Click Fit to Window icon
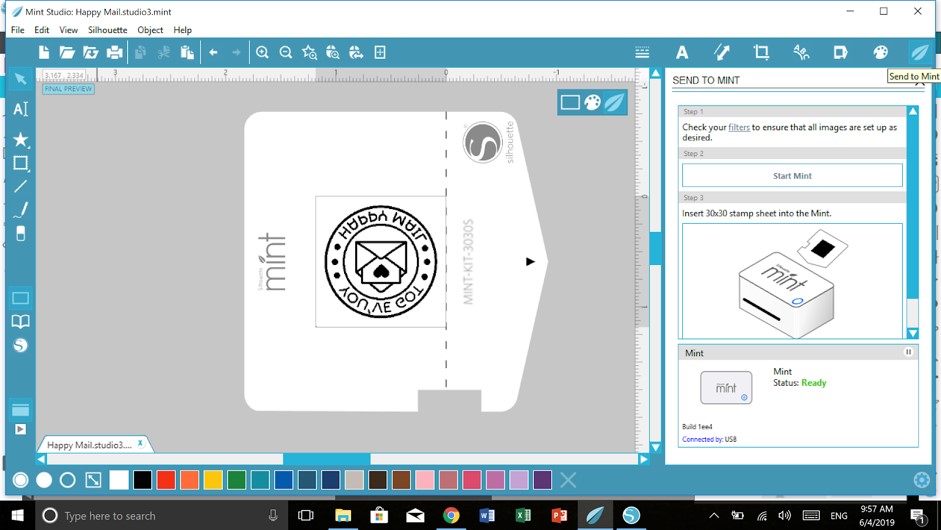941x530 pixels. pyautogui.click(x=380, y=52)
